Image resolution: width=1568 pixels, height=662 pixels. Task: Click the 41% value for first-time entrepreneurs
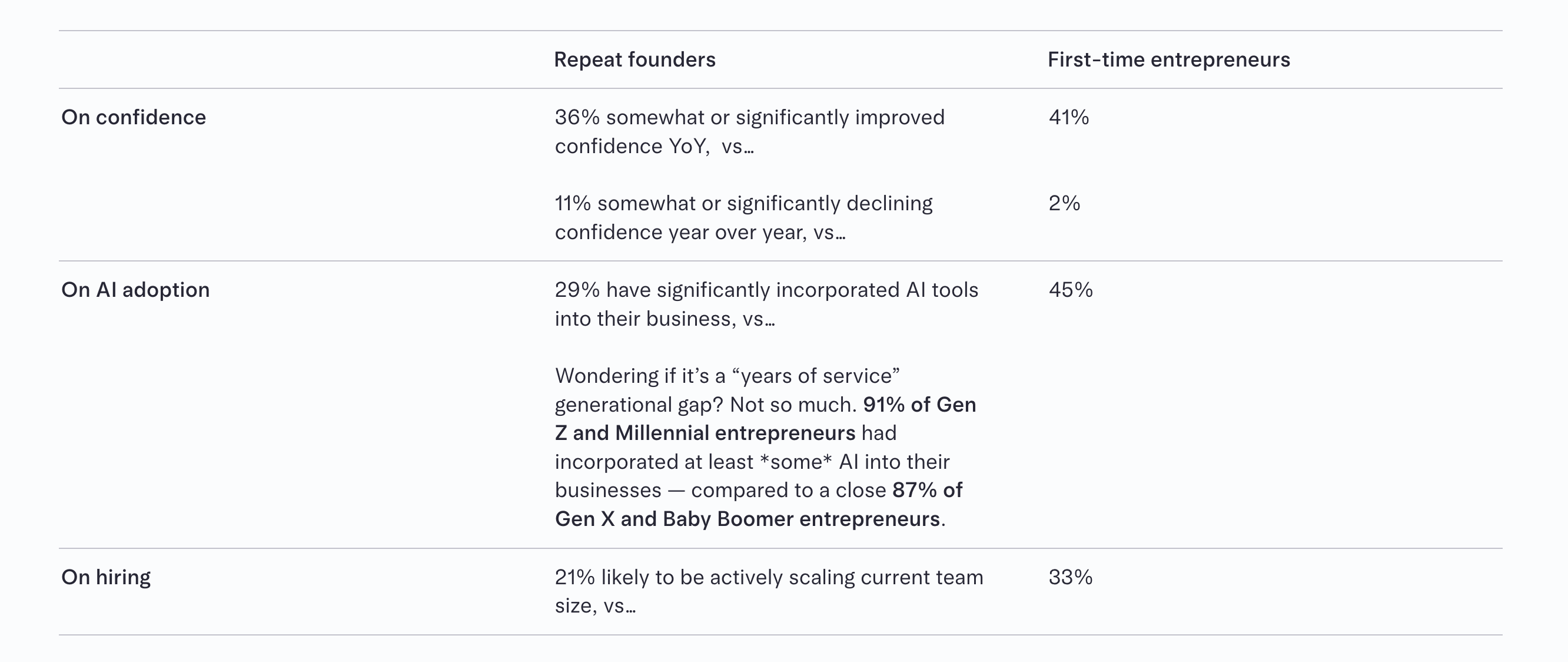(x=1068, y=117)
